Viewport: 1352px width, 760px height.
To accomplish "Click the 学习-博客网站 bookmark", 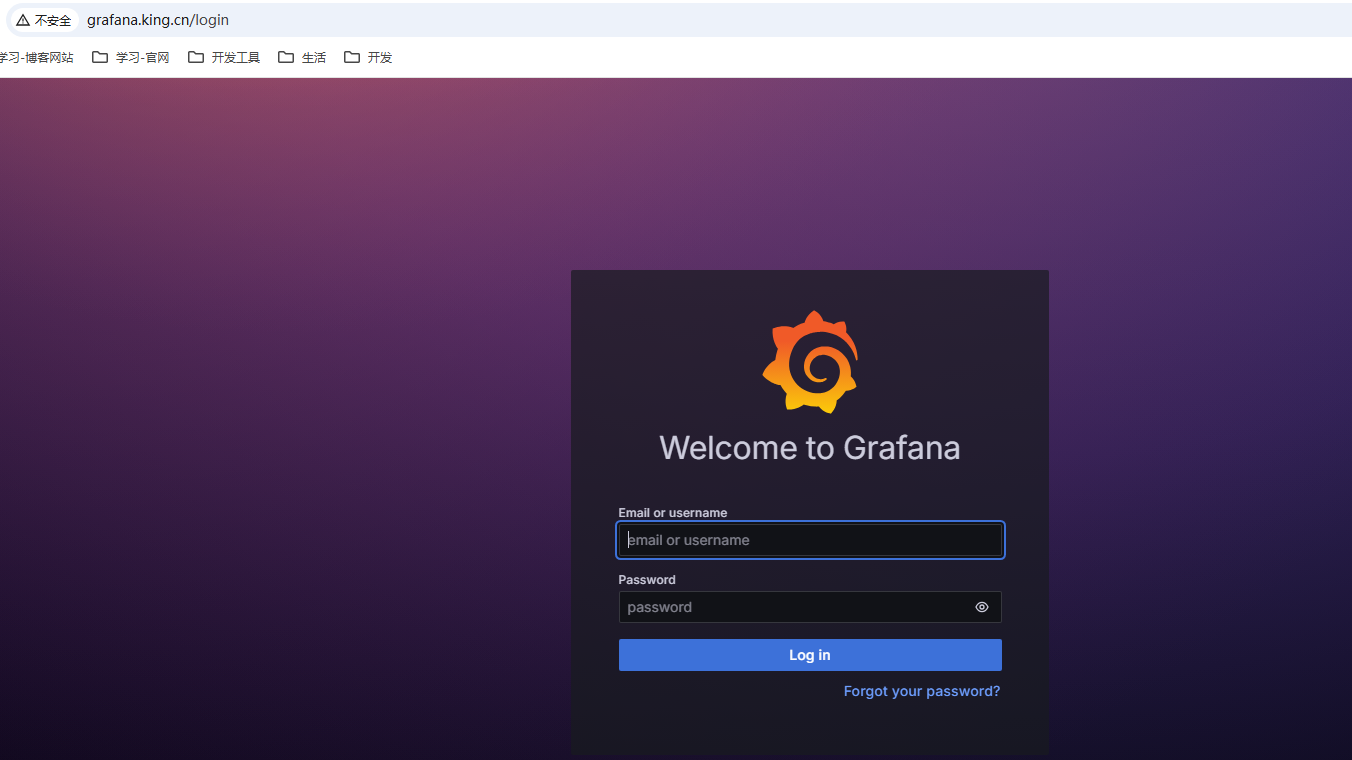I will (37, 57).
